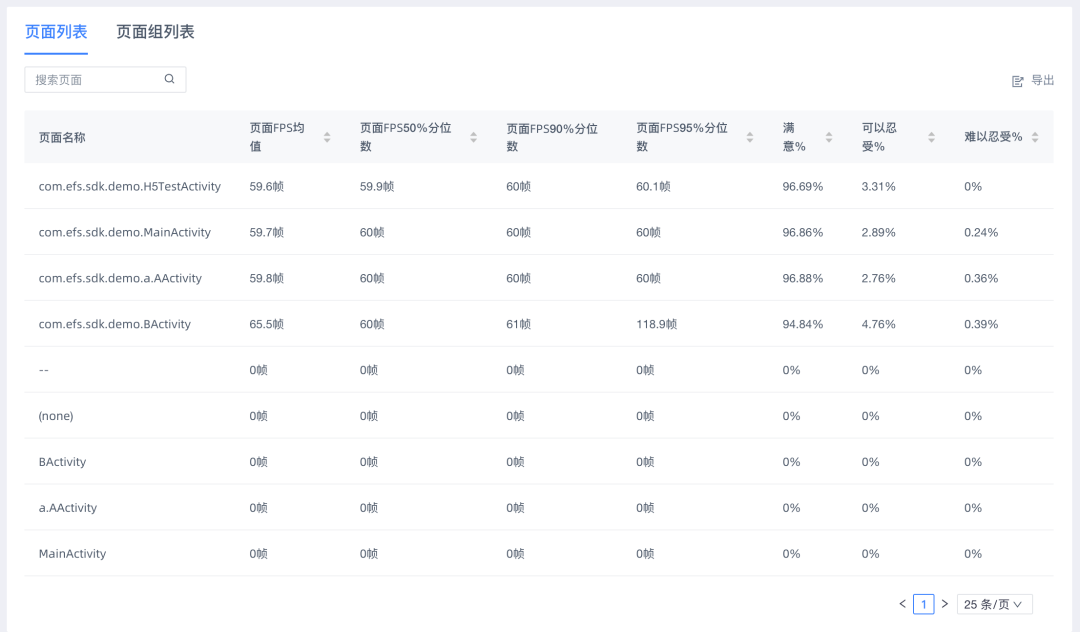Viewport: 1080px width, 632px height.
Task: Select page number 1
Action: [924, 604]
